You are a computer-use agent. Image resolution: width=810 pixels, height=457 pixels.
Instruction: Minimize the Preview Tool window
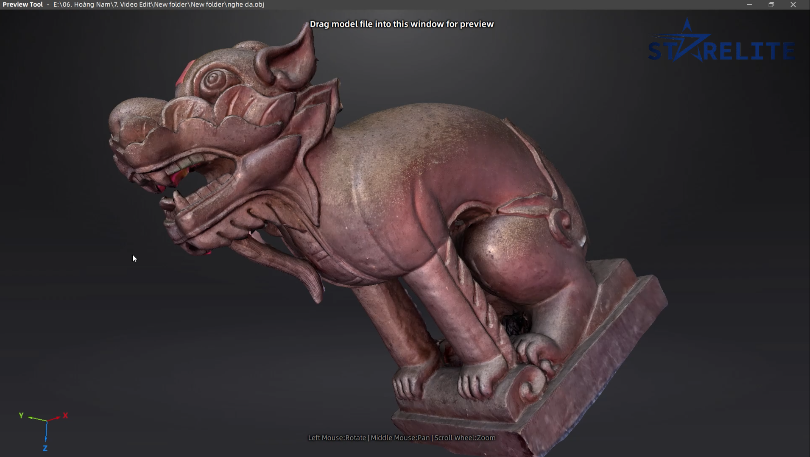(x=750, y=5)
